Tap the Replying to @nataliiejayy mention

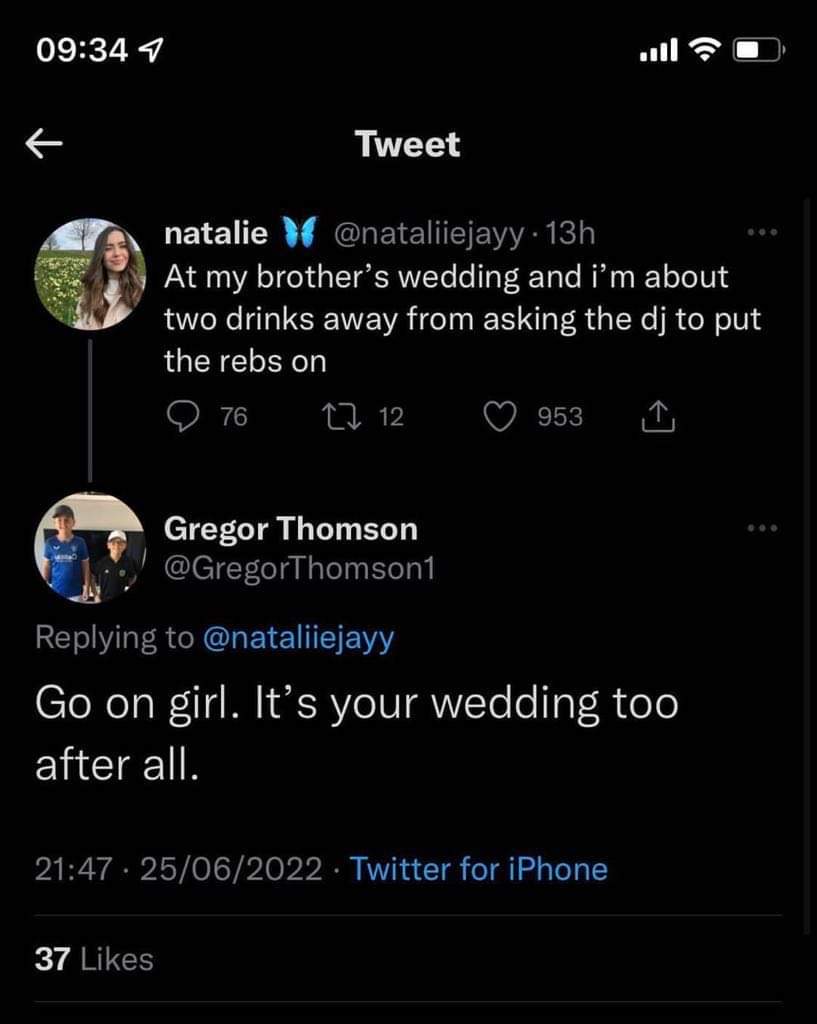[298, 638]
